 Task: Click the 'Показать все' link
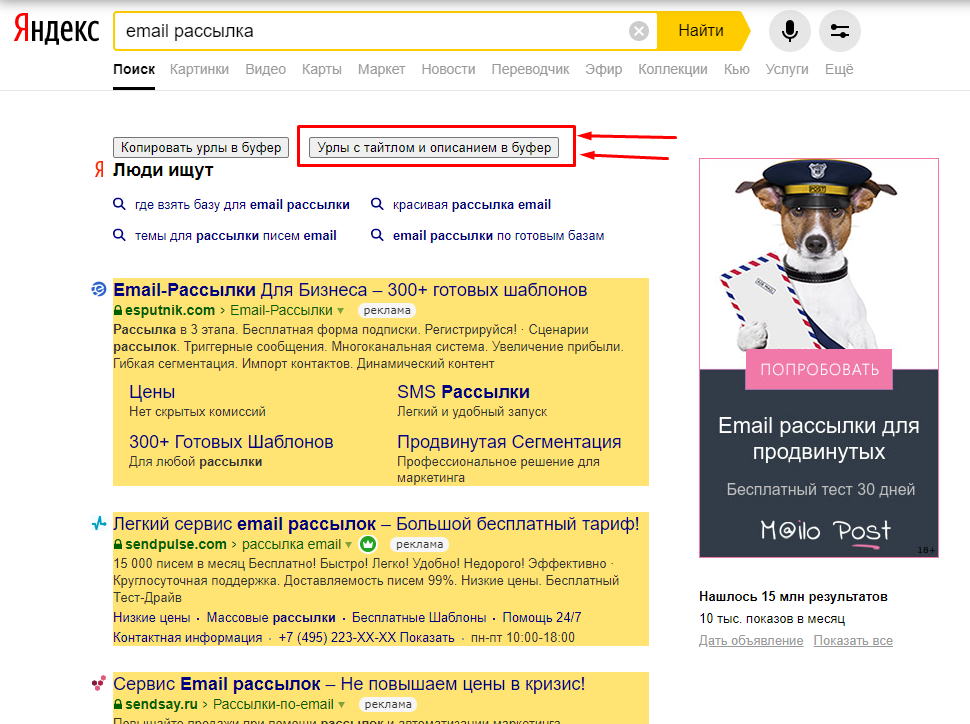853,640
